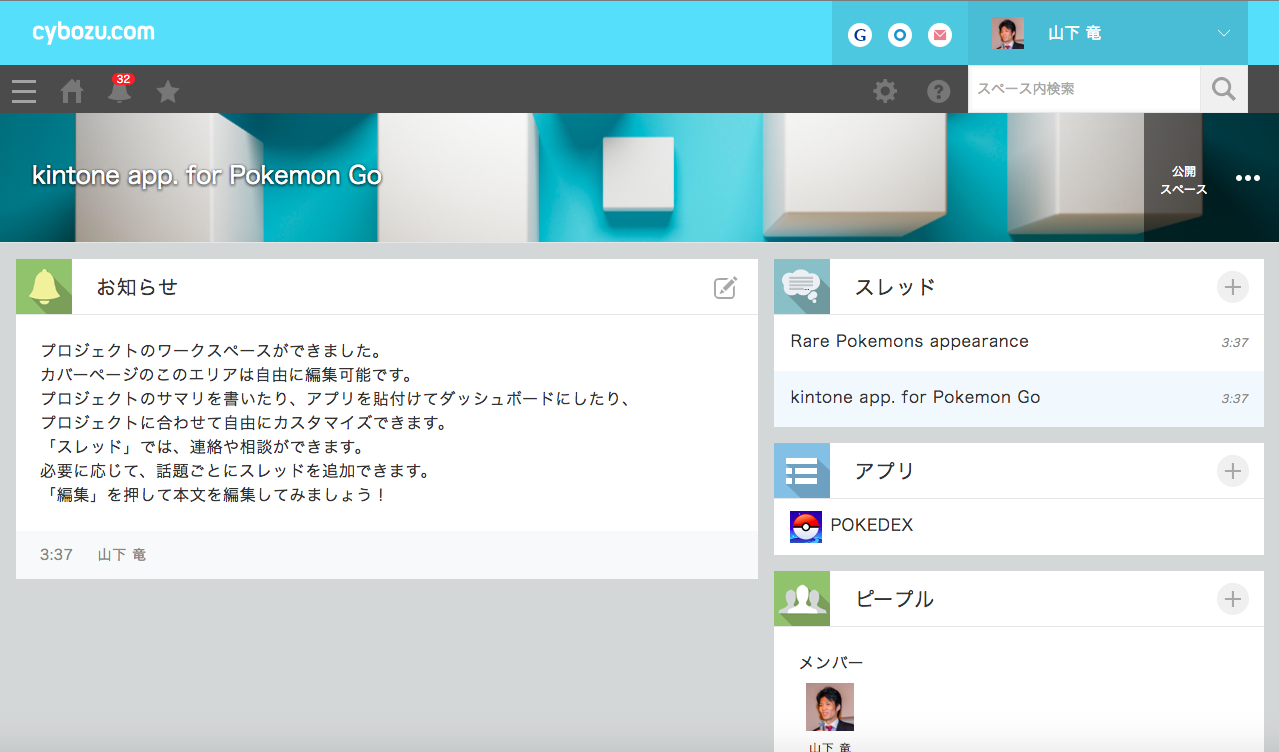Edit the お知らせ announcement with pencil icon
This screenshot has height=752, width=1279.
pos(725,287)
